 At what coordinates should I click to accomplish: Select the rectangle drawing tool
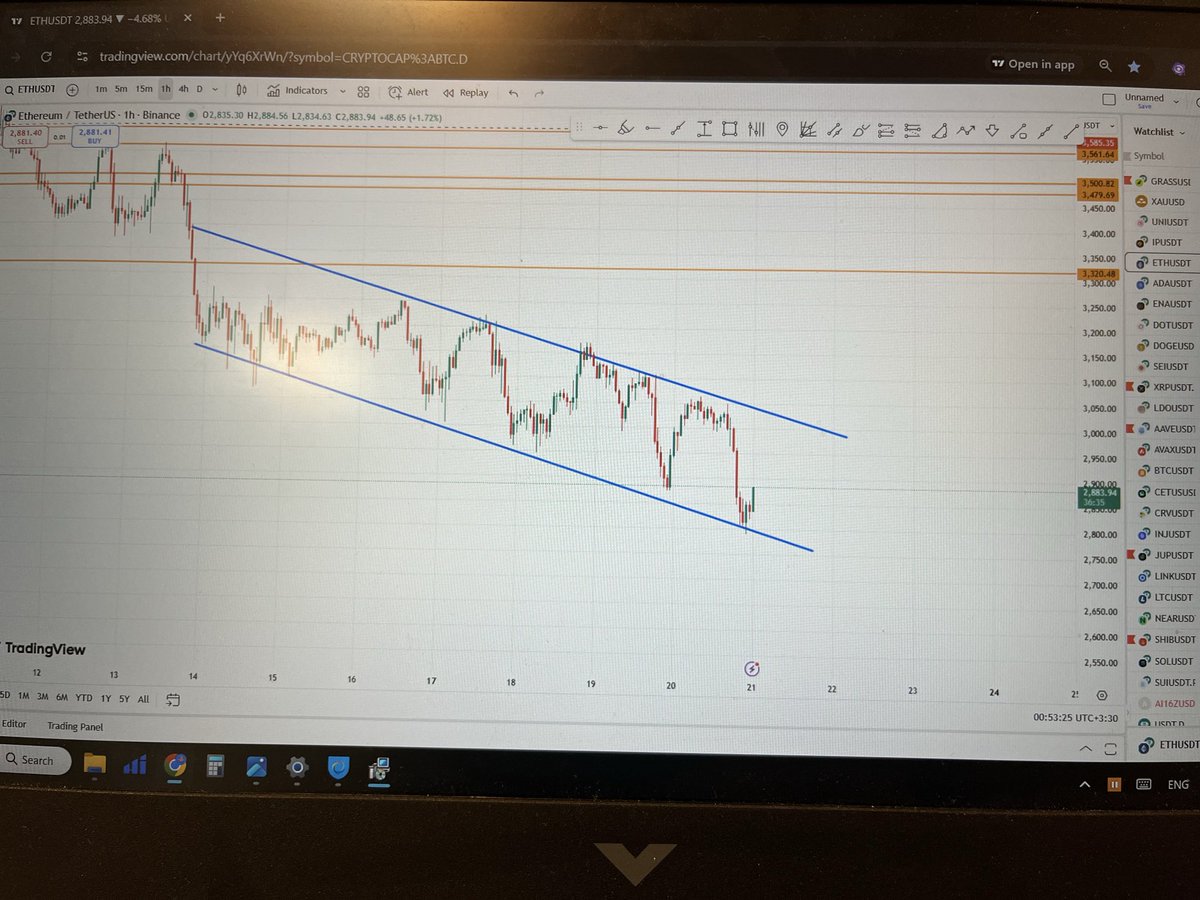click(x=729, y=128)
